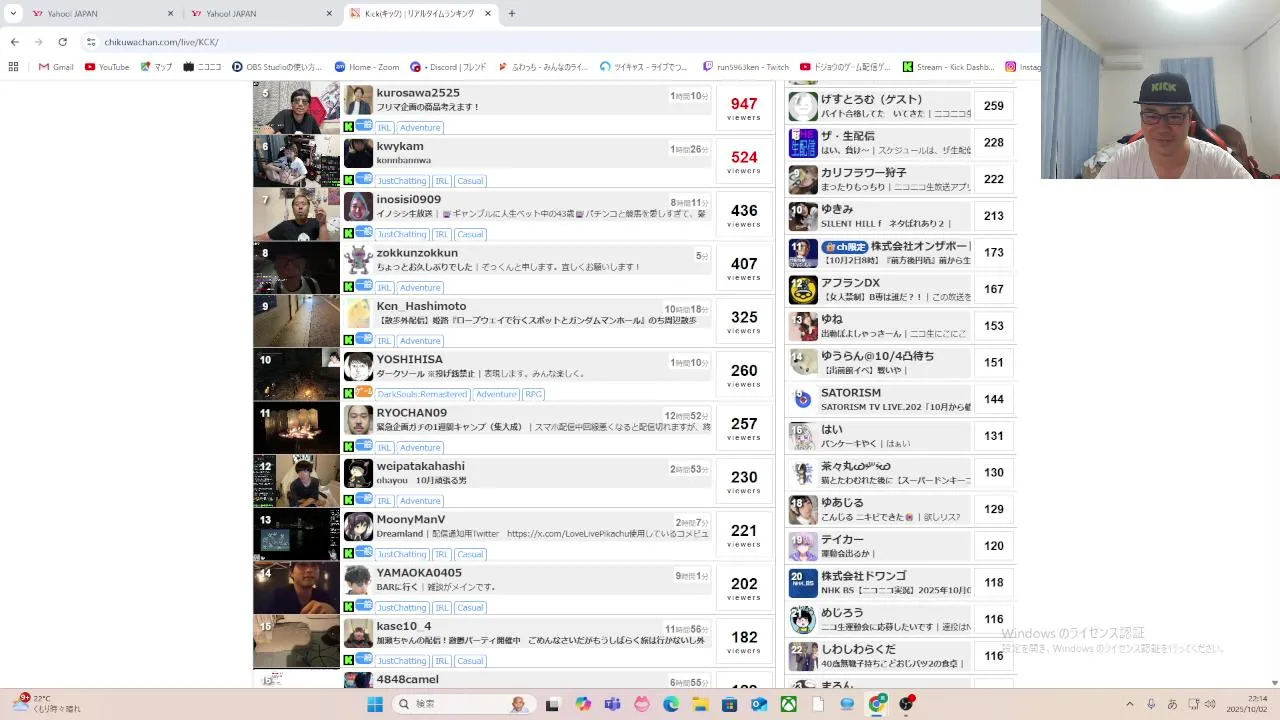Open RYOCHAN09's stream link

pos(411,413)
